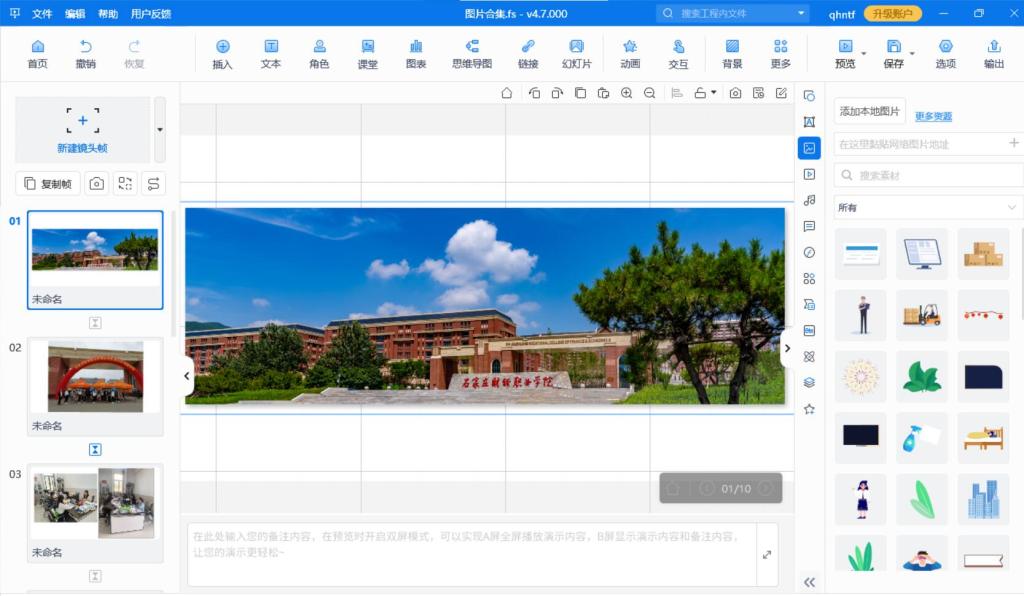Toggle the transition marker below frame 01
This screenshot has height=596, width=1024.
coord(95,322)
